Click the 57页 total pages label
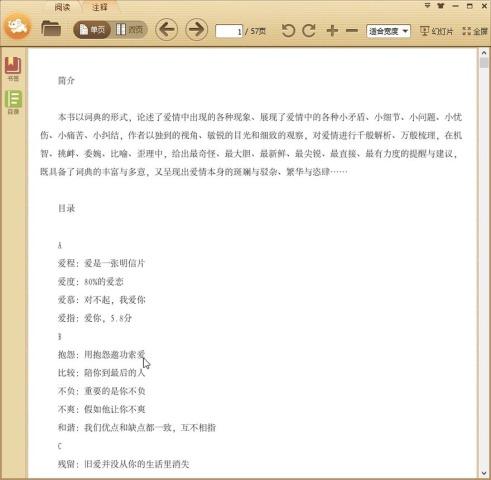Screen dimensions: 491x480 [258, 31]
